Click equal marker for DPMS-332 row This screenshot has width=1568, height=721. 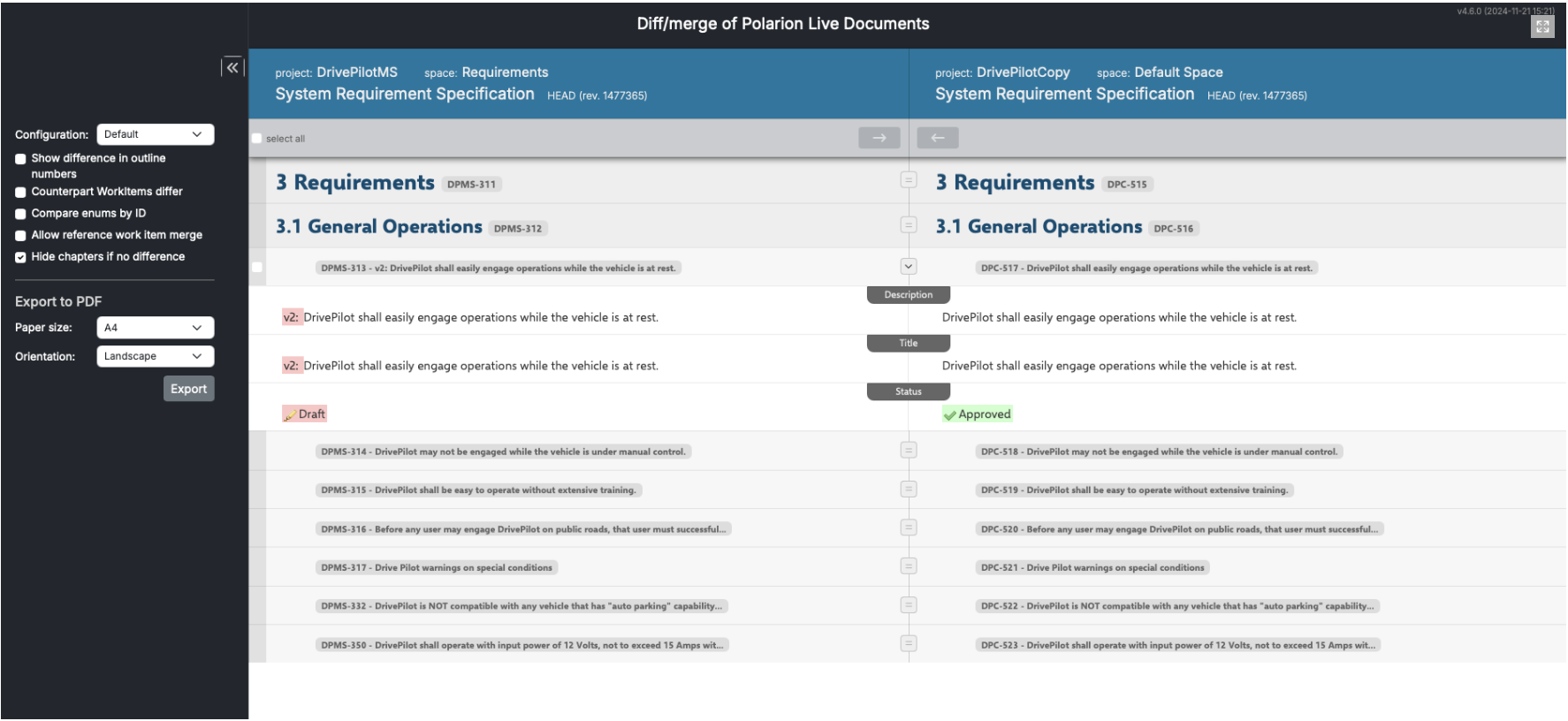[908, 605]
